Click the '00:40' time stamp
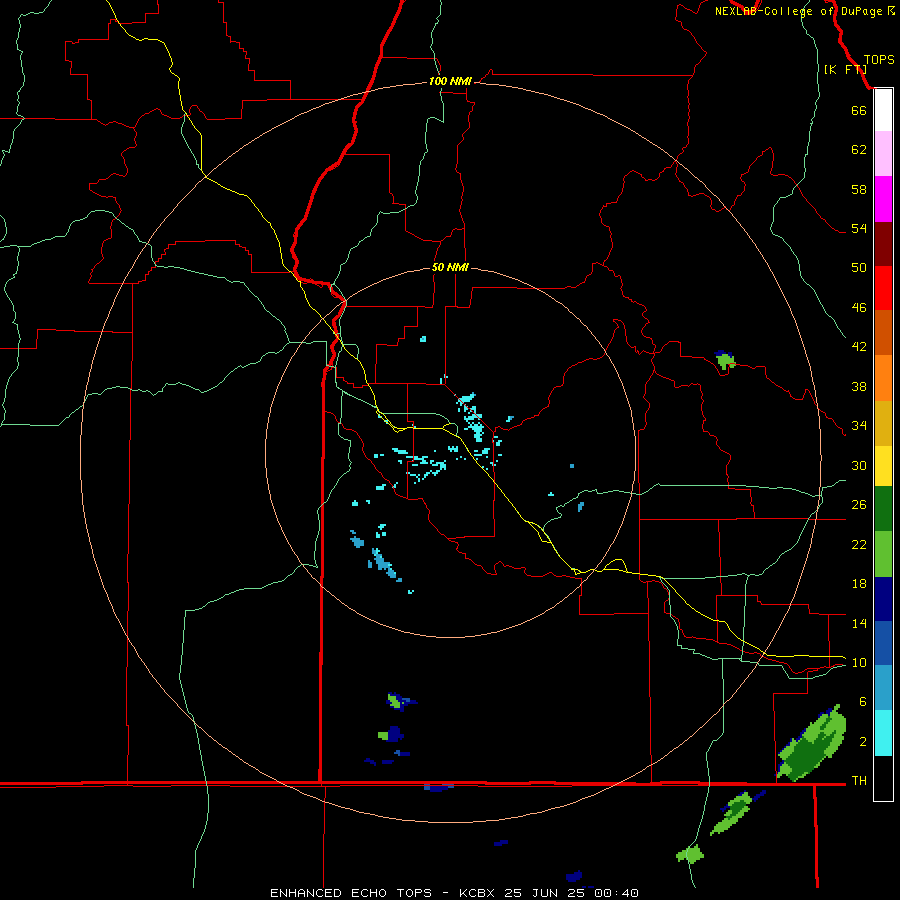Viewport: 900px width, 900px height. (616, 893)
